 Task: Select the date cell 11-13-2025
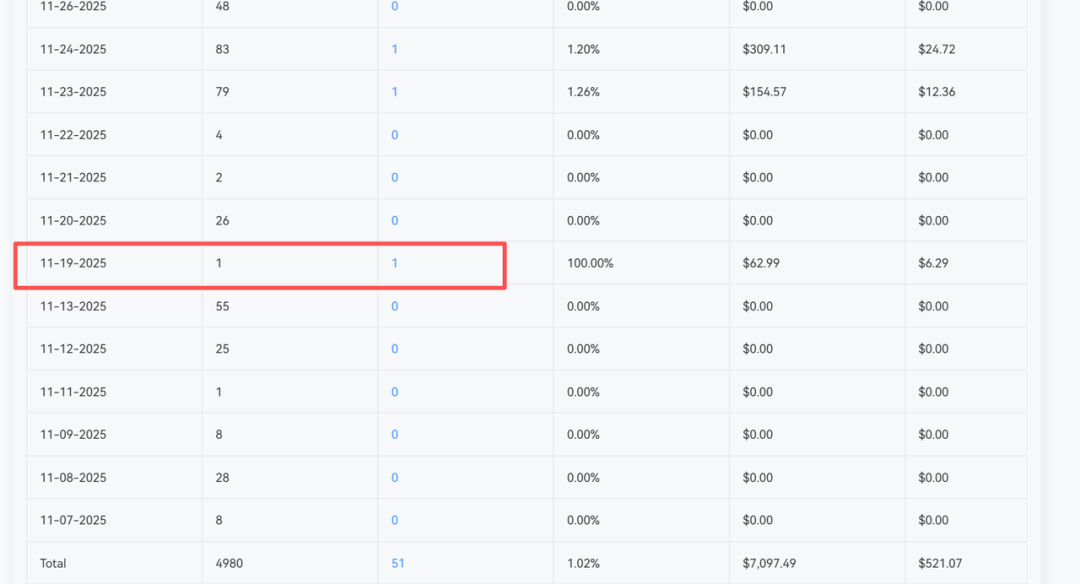coord(73,306)
